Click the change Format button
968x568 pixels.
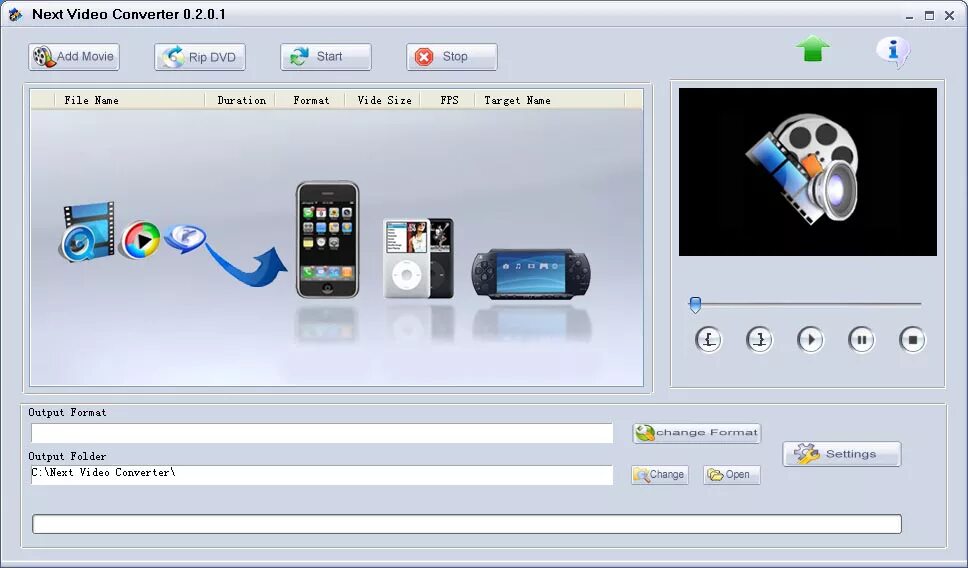pos(696,433)
